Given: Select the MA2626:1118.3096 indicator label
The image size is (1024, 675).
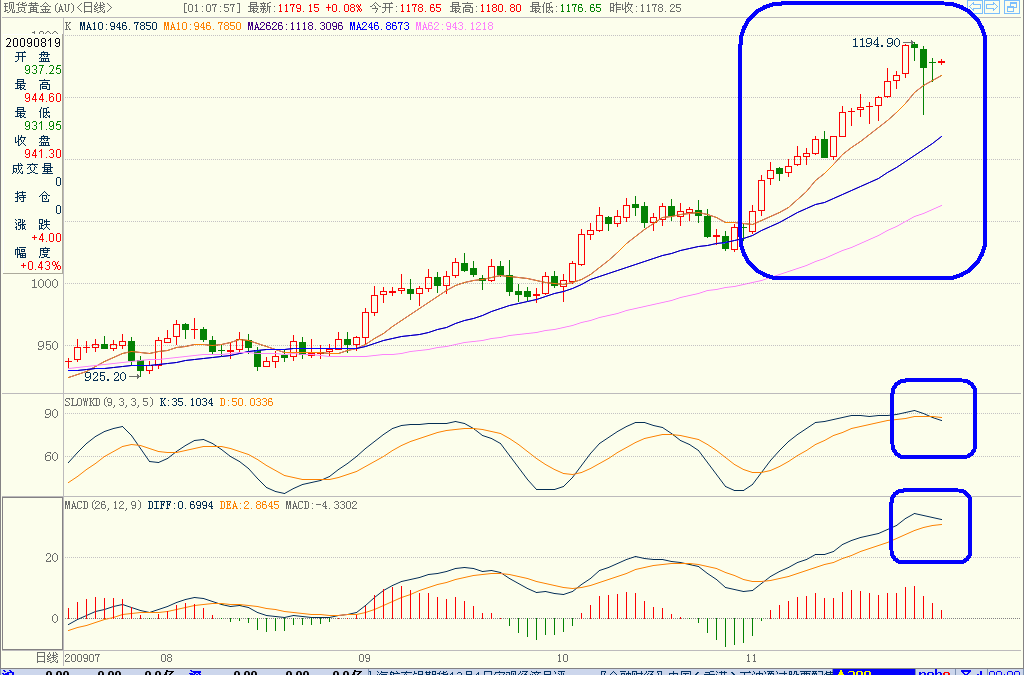Looking at the screenshot, I should (x=295, y=27).
